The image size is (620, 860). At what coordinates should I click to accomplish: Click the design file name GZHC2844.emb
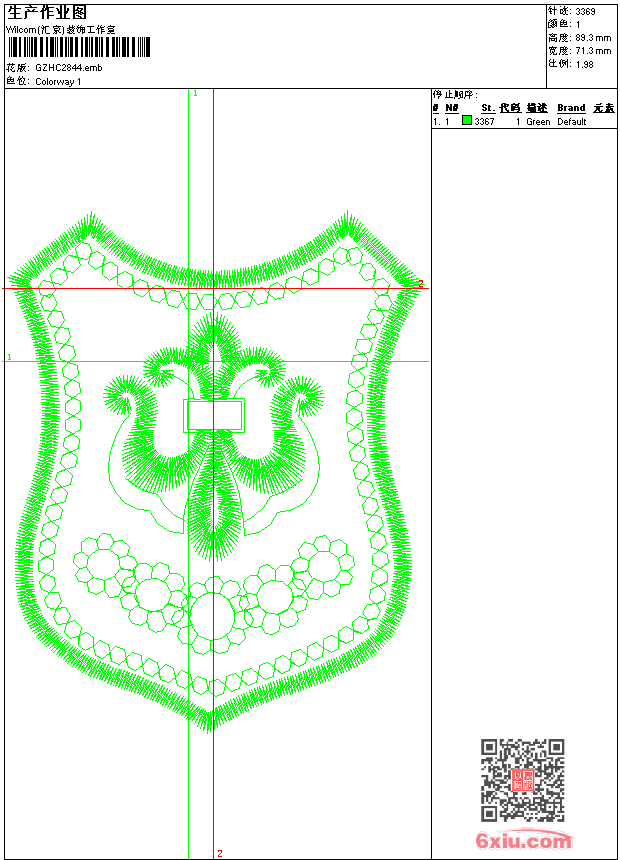tap(68, 68)
